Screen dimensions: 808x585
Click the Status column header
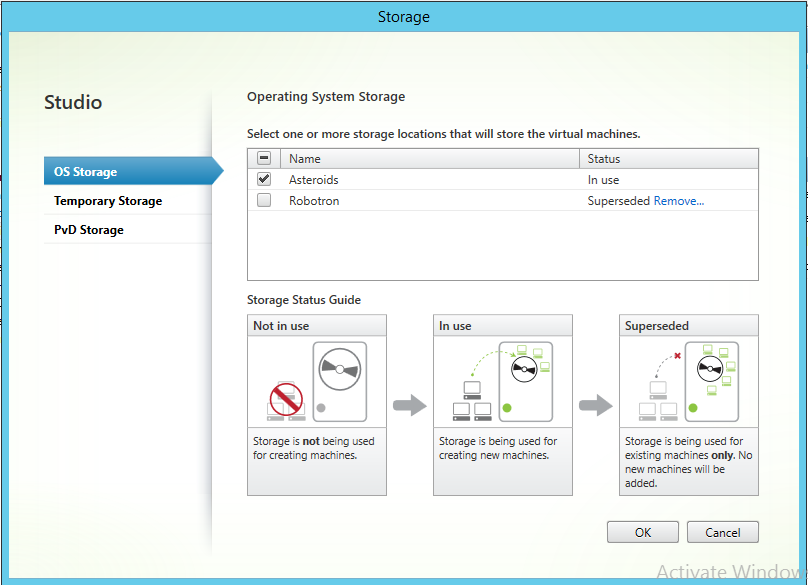point(603,158)
